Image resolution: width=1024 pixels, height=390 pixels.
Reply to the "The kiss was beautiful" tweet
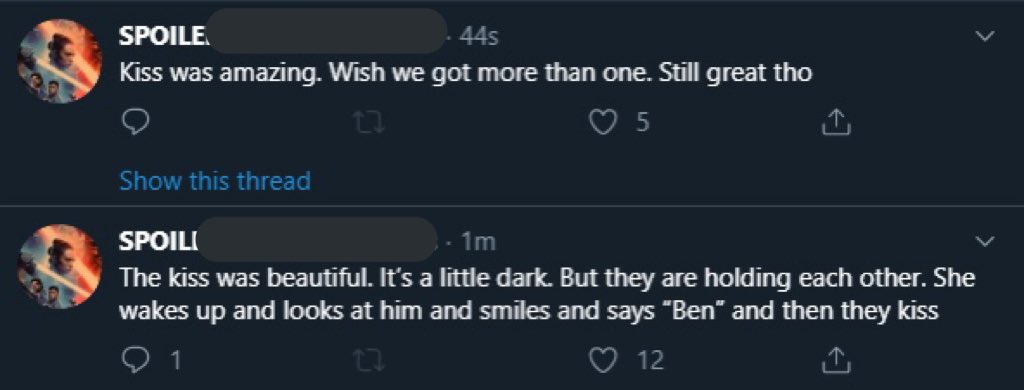[x=136, y=359]
